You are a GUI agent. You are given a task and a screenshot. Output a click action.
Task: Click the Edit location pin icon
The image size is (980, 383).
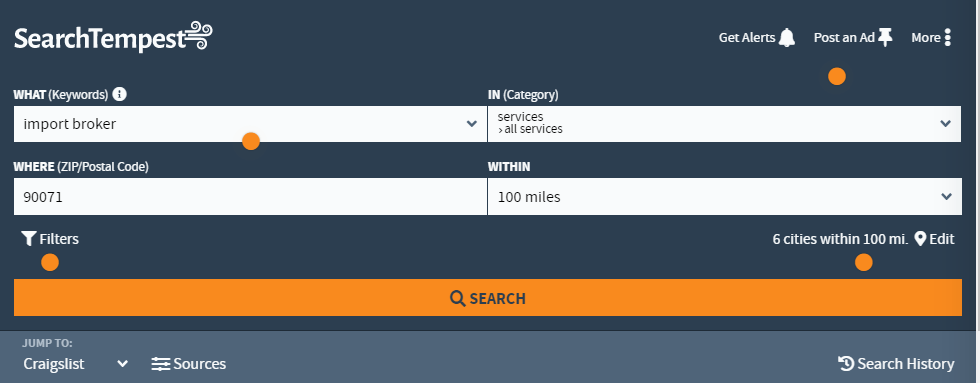[920, 239]
